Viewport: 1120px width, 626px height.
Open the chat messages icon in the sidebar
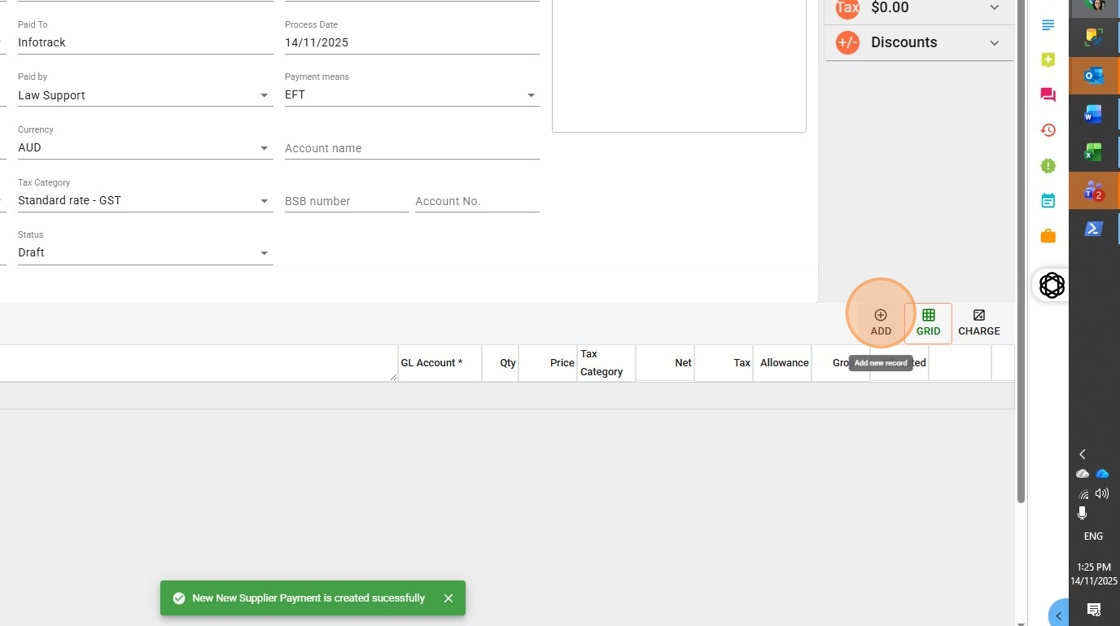[1048, 94]
